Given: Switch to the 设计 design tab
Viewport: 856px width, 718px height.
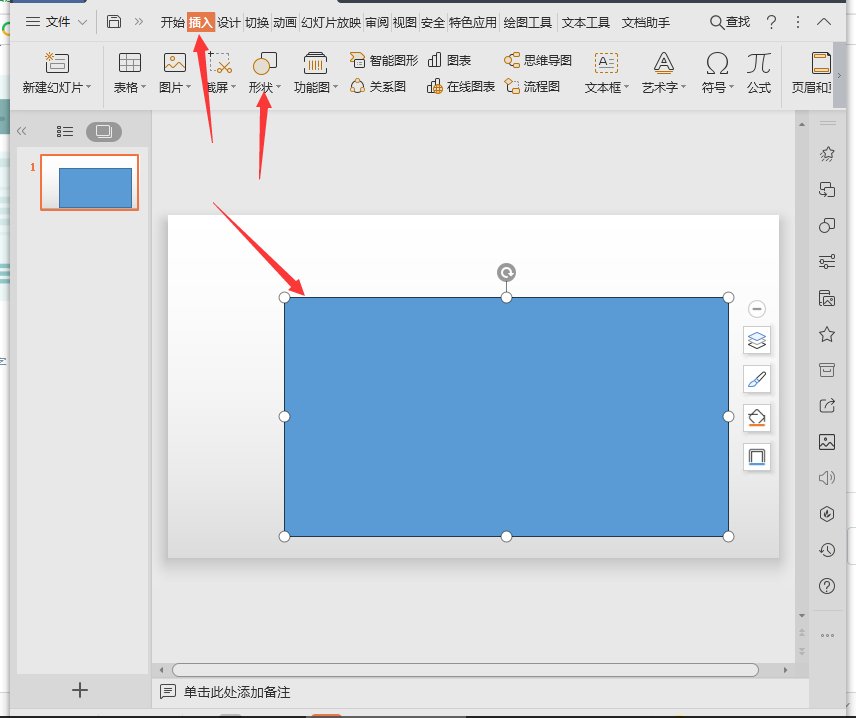Looking at the screenshot, I should (229, 22).
